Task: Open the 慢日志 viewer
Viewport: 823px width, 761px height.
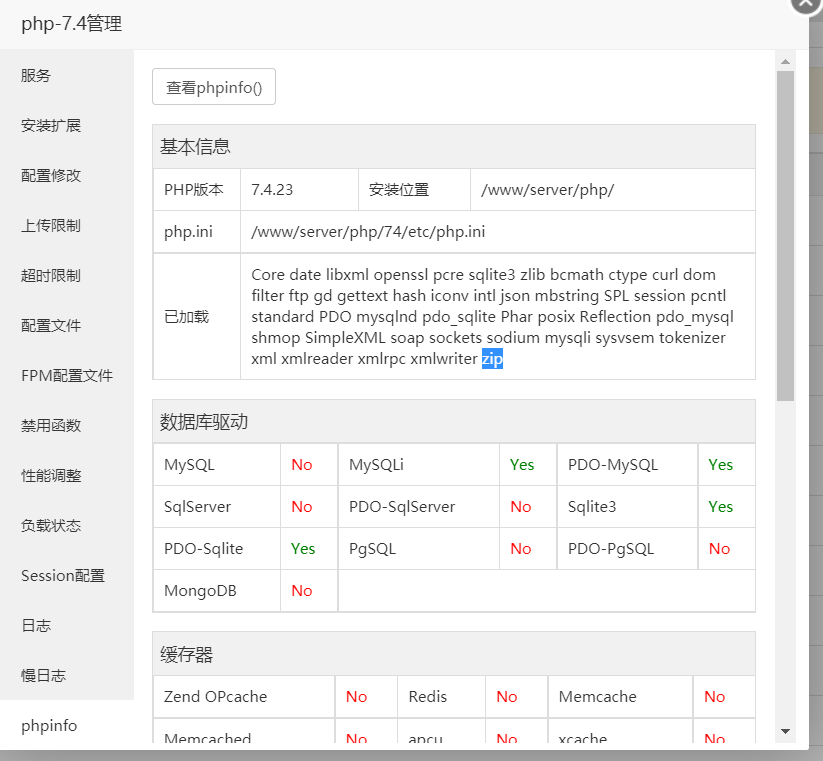Action: point(43,675)
